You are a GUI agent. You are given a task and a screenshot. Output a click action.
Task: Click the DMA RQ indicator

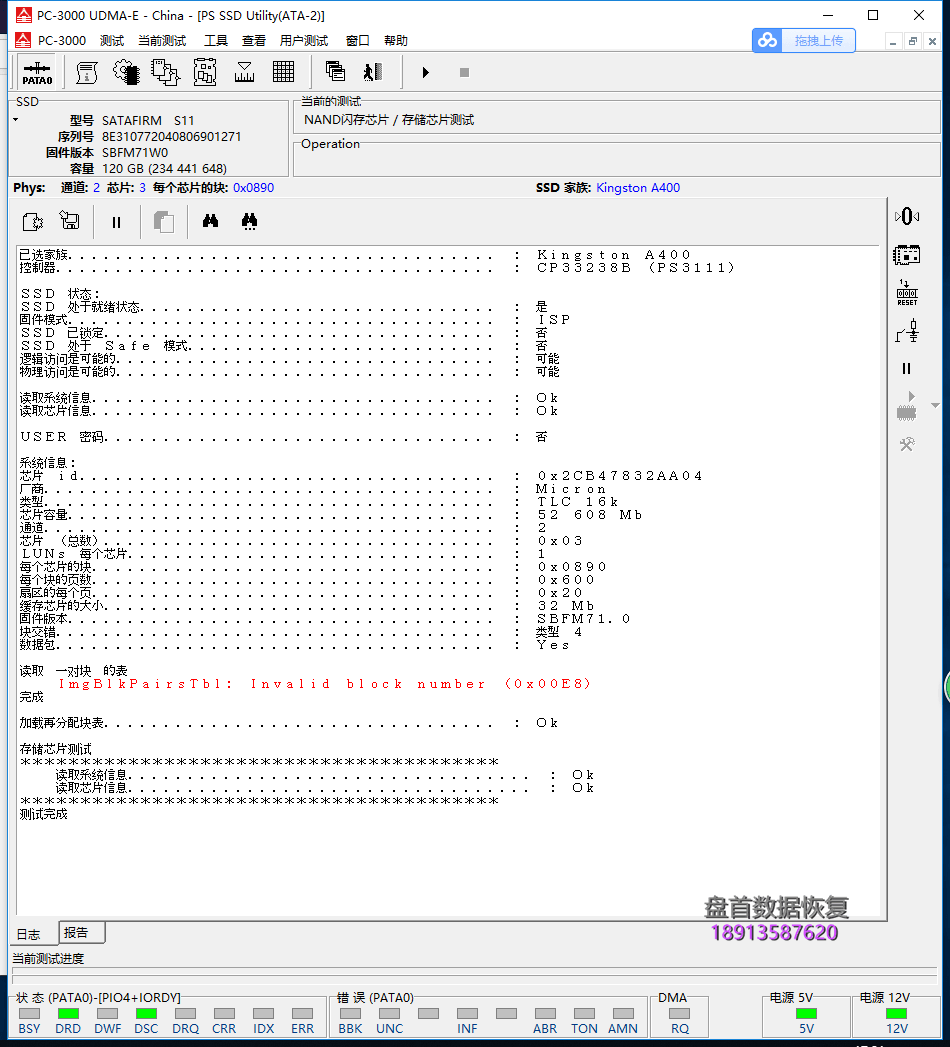point(680,1014)
